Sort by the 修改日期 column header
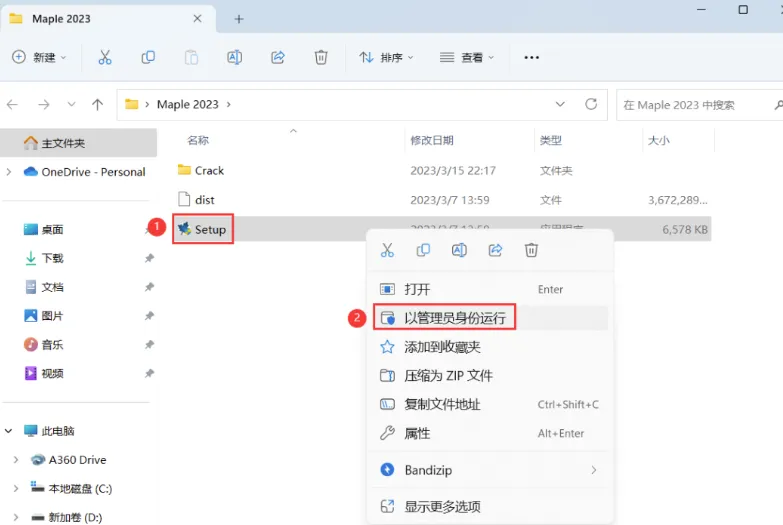This screenshot has height=525, width=783. pos(432,140)
